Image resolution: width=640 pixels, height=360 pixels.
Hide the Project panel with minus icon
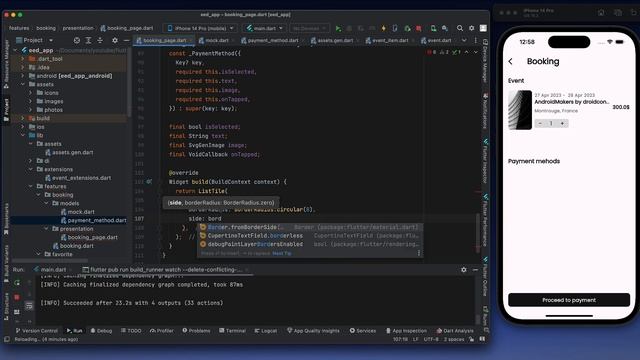[x=126, y=40]
